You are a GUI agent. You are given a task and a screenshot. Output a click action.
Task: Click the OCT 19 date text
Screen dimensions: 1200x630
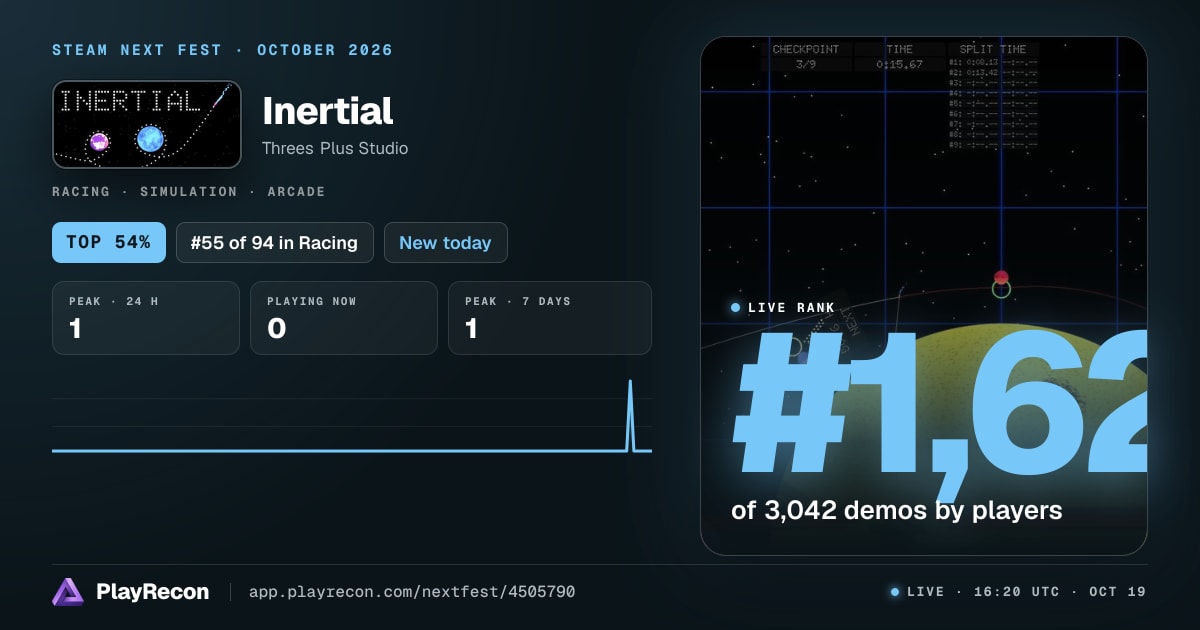(1117, 592)
